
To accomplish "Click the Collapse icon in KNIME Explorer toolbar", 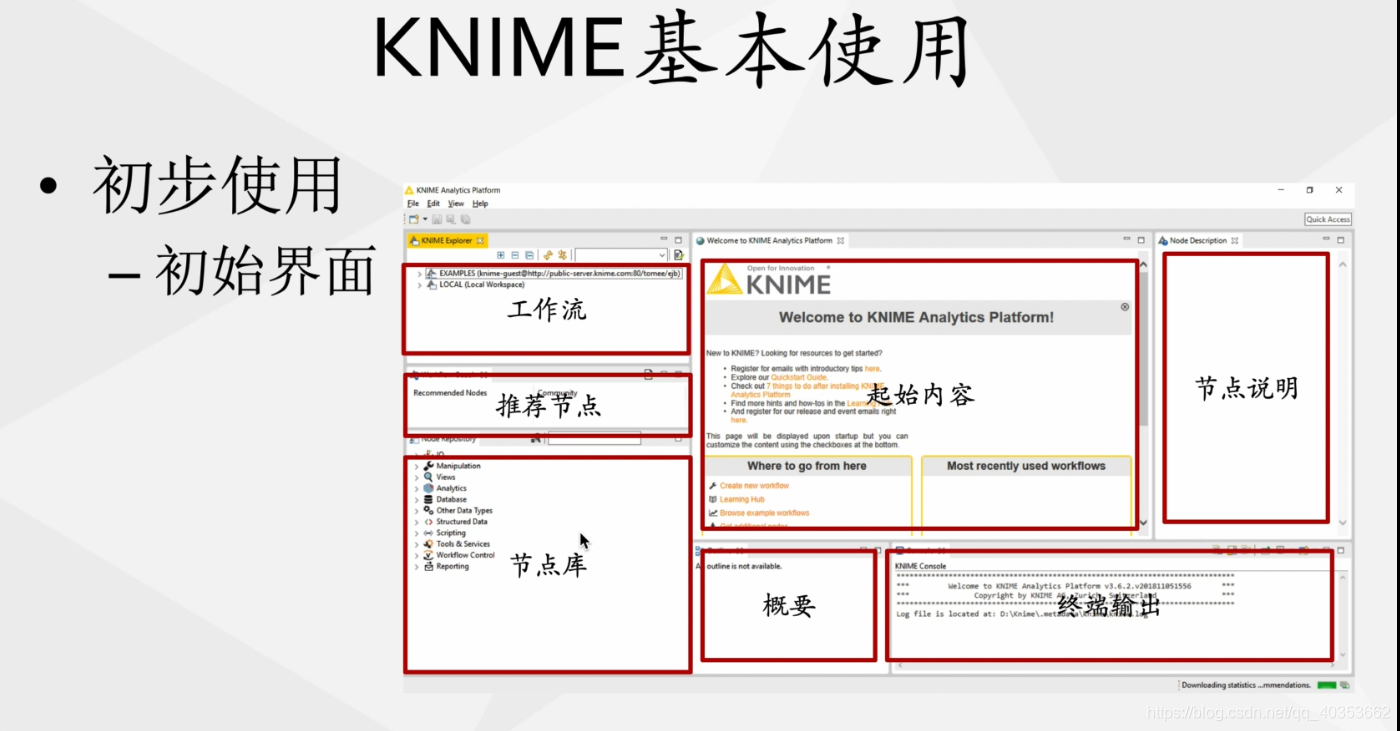I will (515, 255).
